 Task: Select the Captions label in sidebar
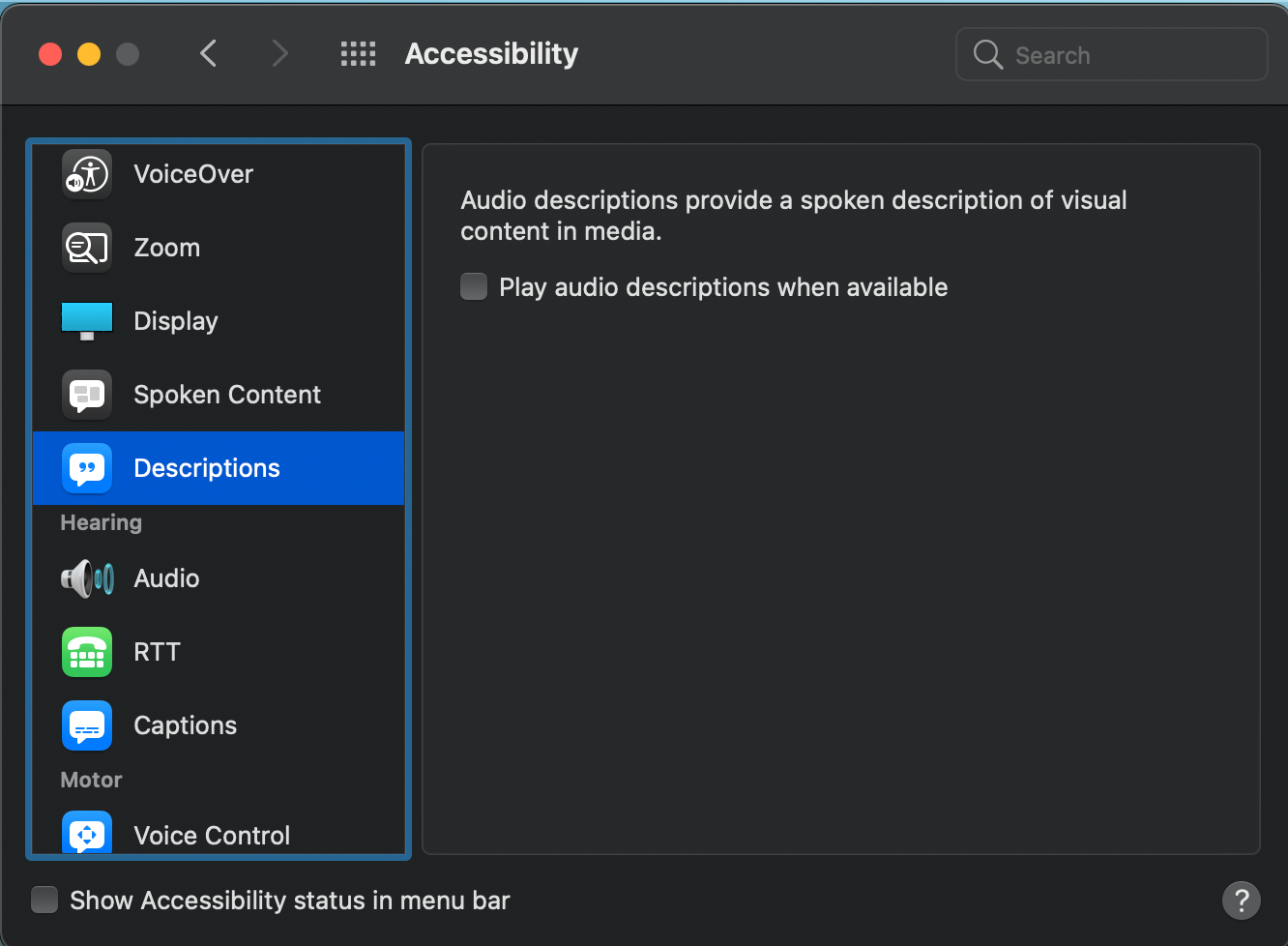coord(186,725)
